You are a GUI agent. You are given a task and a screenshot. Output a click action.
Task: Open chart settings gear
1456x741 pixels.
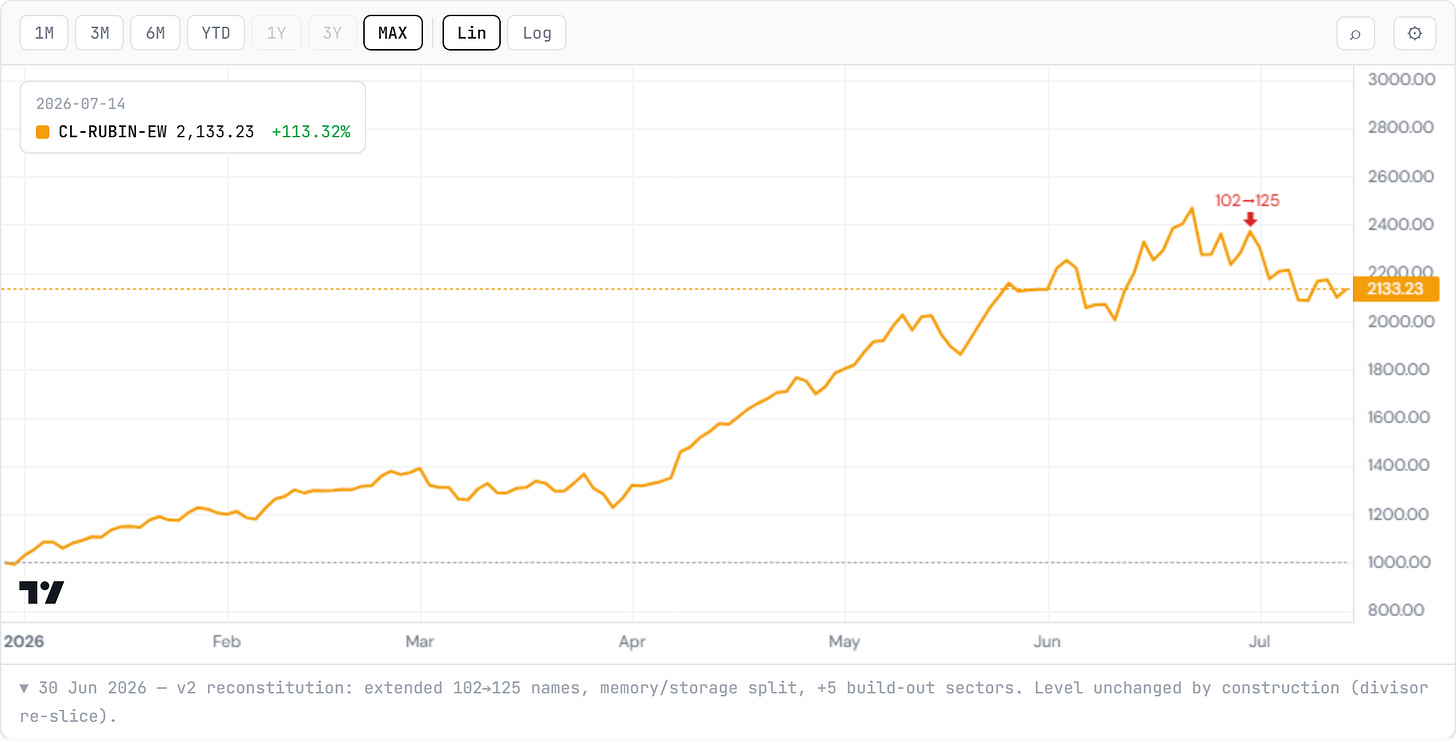1414,34
